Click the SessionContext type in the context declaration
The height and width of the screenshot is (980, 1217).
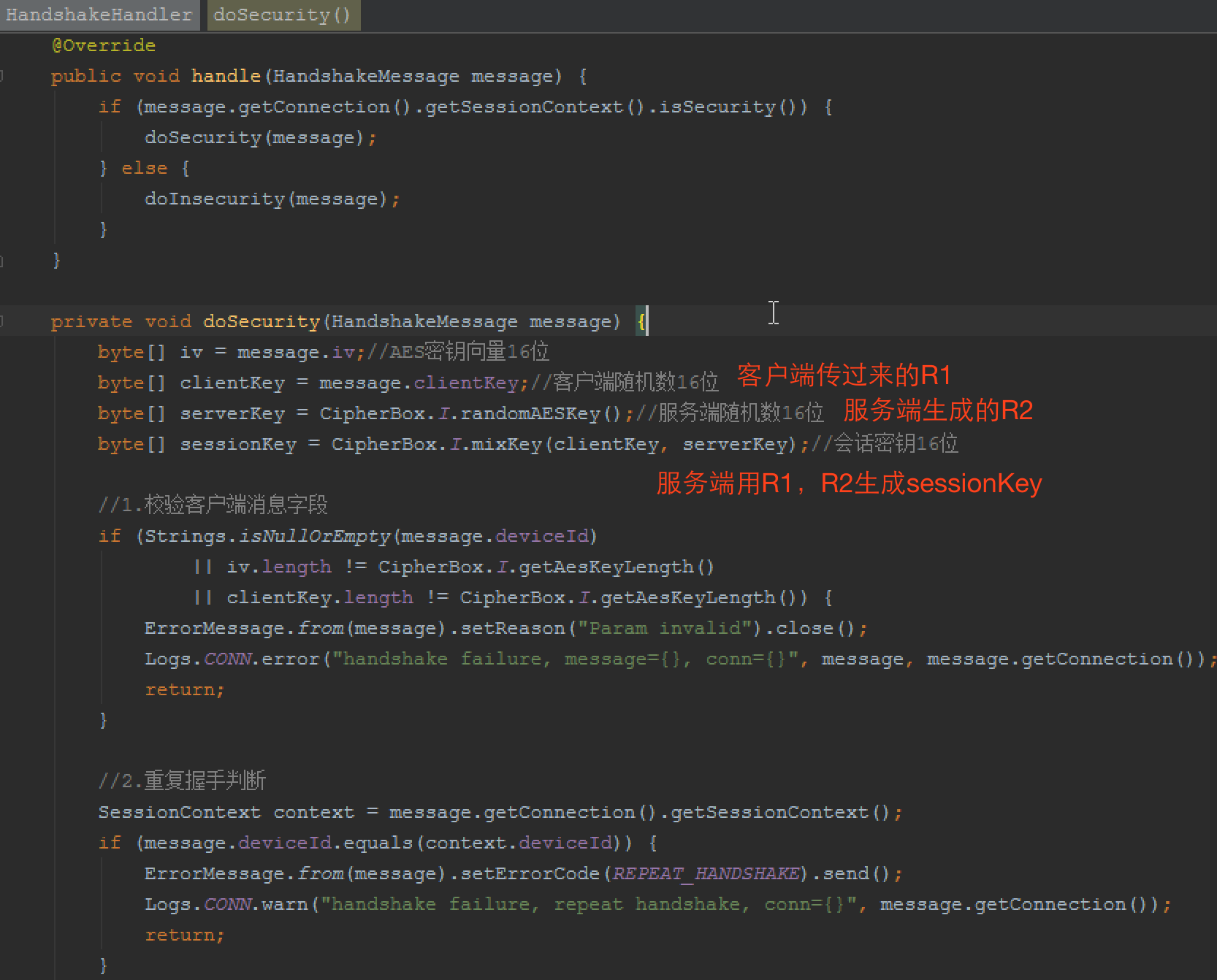click(180, 812)
